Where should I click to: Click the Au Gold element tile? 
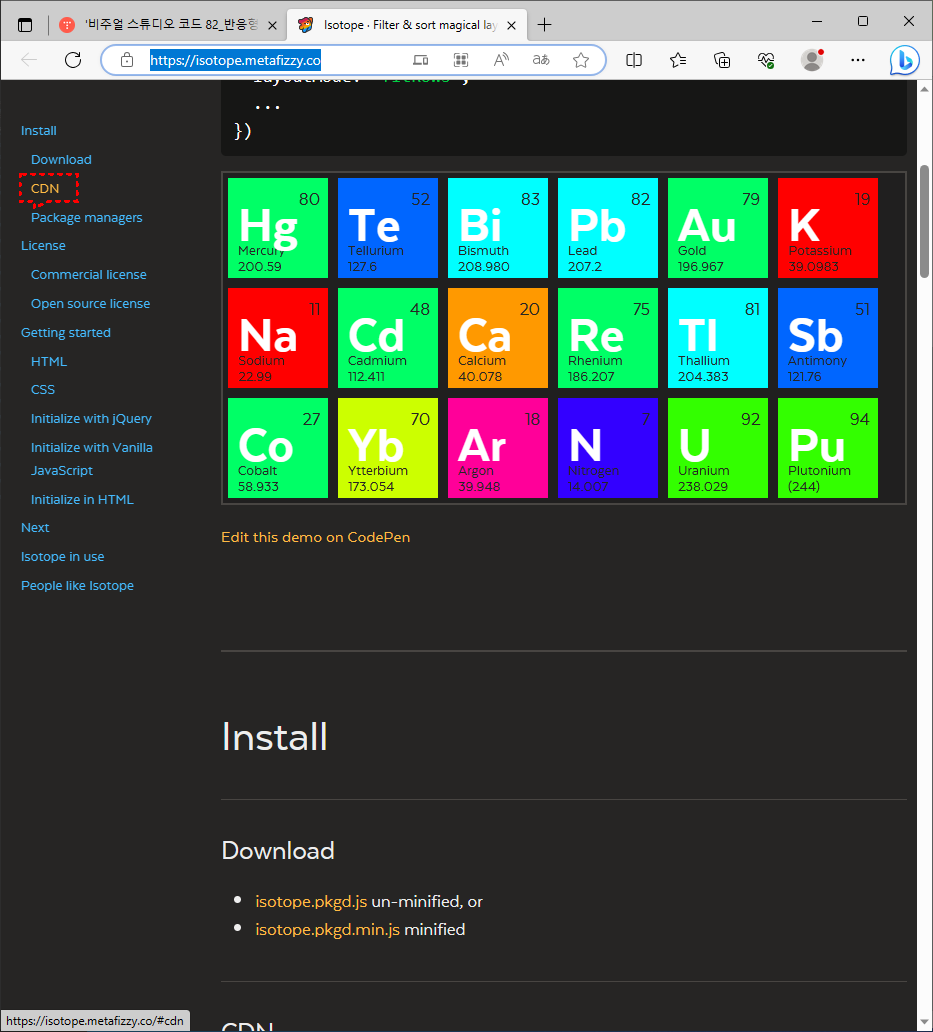click(717, 228)
